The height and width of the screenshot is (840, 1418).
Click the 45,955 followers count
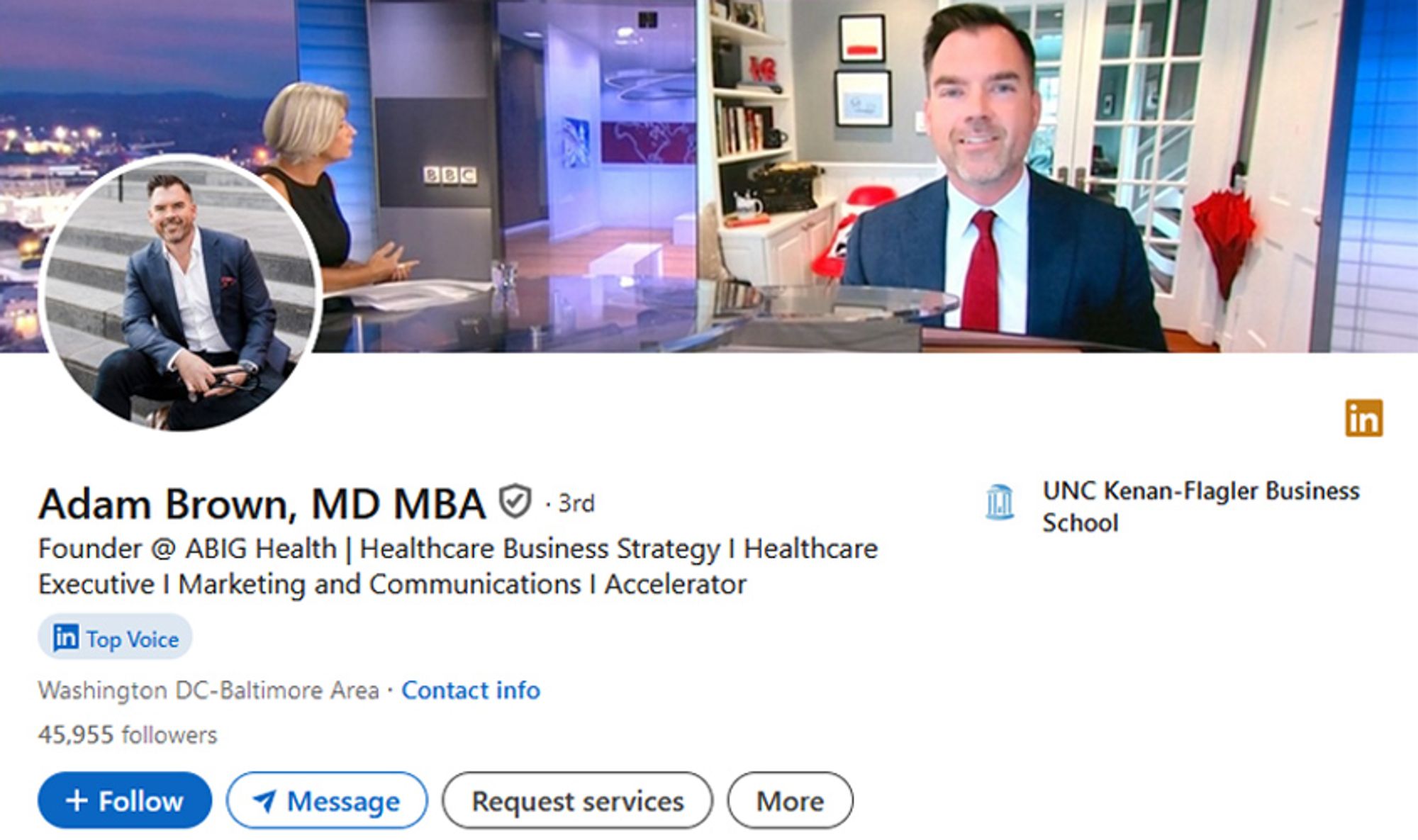128,734
